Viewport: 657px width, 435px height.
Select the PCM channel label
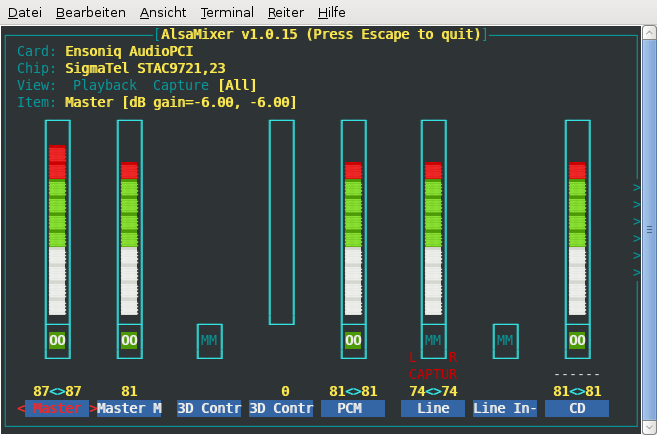pos(353,408)
